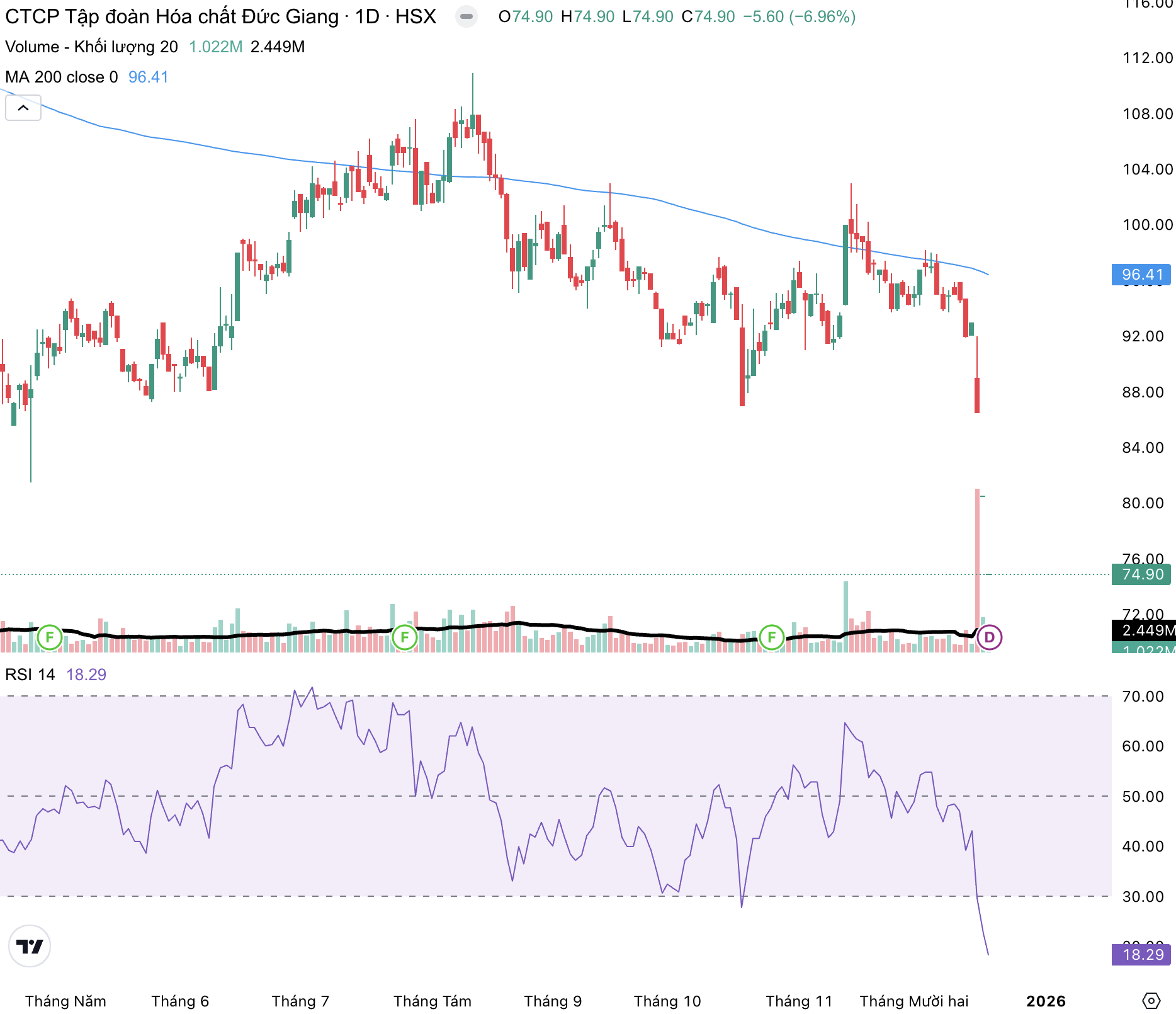This screenshot has width=1176, height=1014.
Task: Click the 70.00 level on RSI scale
Action: click(x=1143, y=696)
